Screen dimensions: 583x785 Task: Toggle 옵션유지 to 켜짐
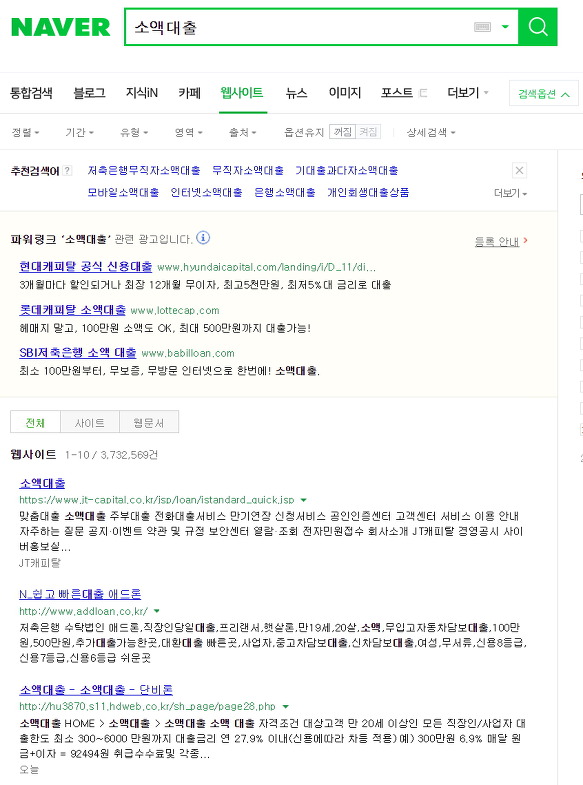(x=368, y=132)
